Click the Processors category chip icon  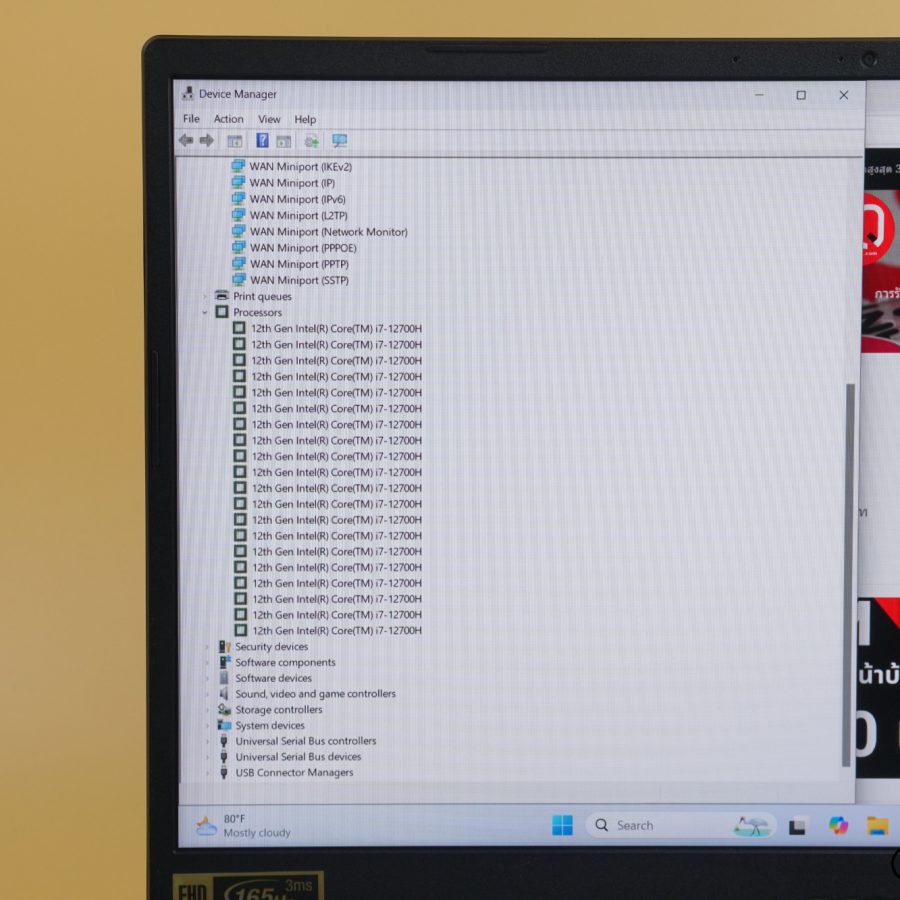[x=222, y=312]
